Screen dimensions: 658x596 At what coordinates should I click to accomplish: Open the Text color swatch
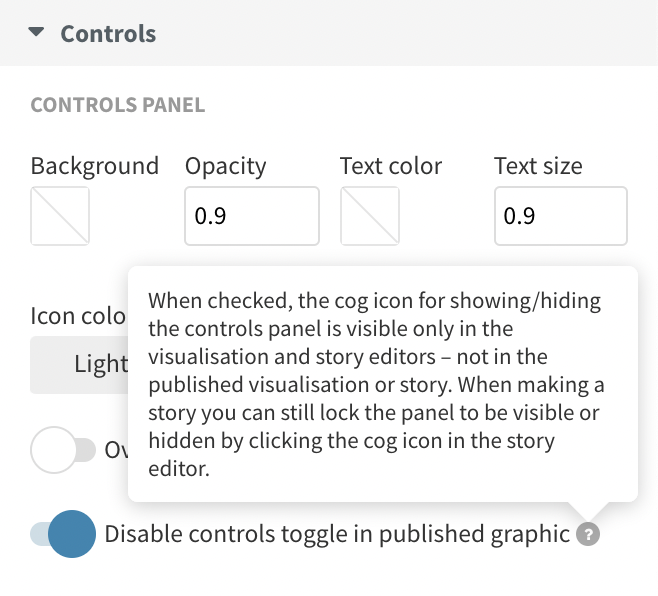click(370, 216)
